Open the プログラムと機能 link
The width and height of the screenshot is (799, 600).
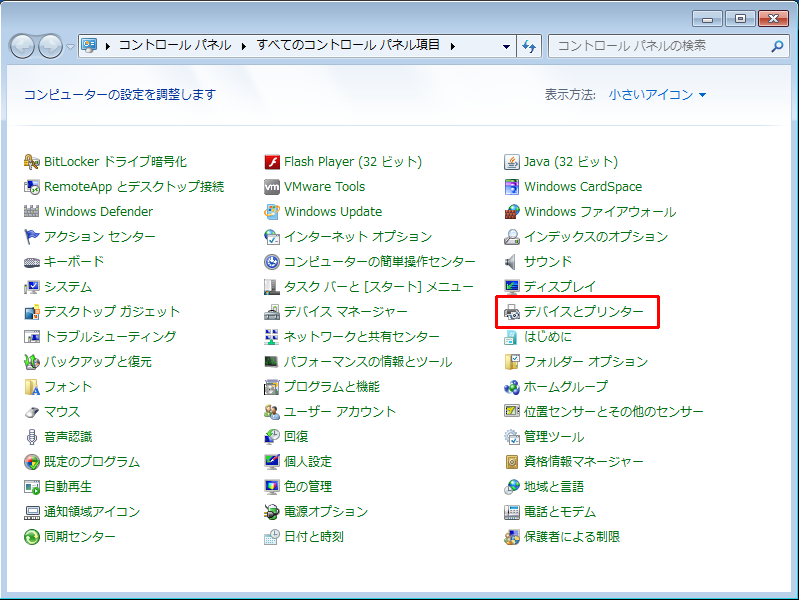(332, 387)
